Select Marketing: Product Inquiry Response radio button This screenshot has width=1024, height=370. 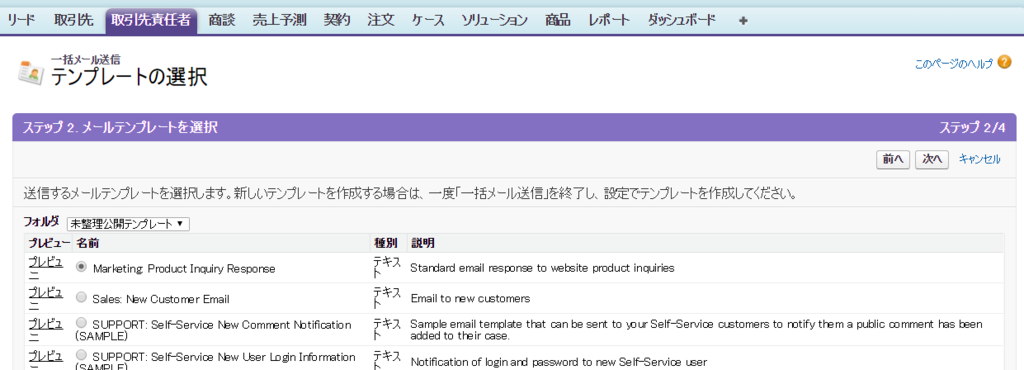pos(81,266)
